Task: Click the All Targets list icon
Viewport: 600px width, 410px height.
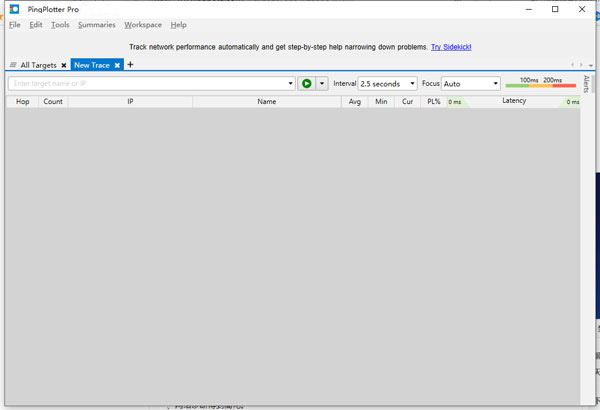Action: [13, 65]
